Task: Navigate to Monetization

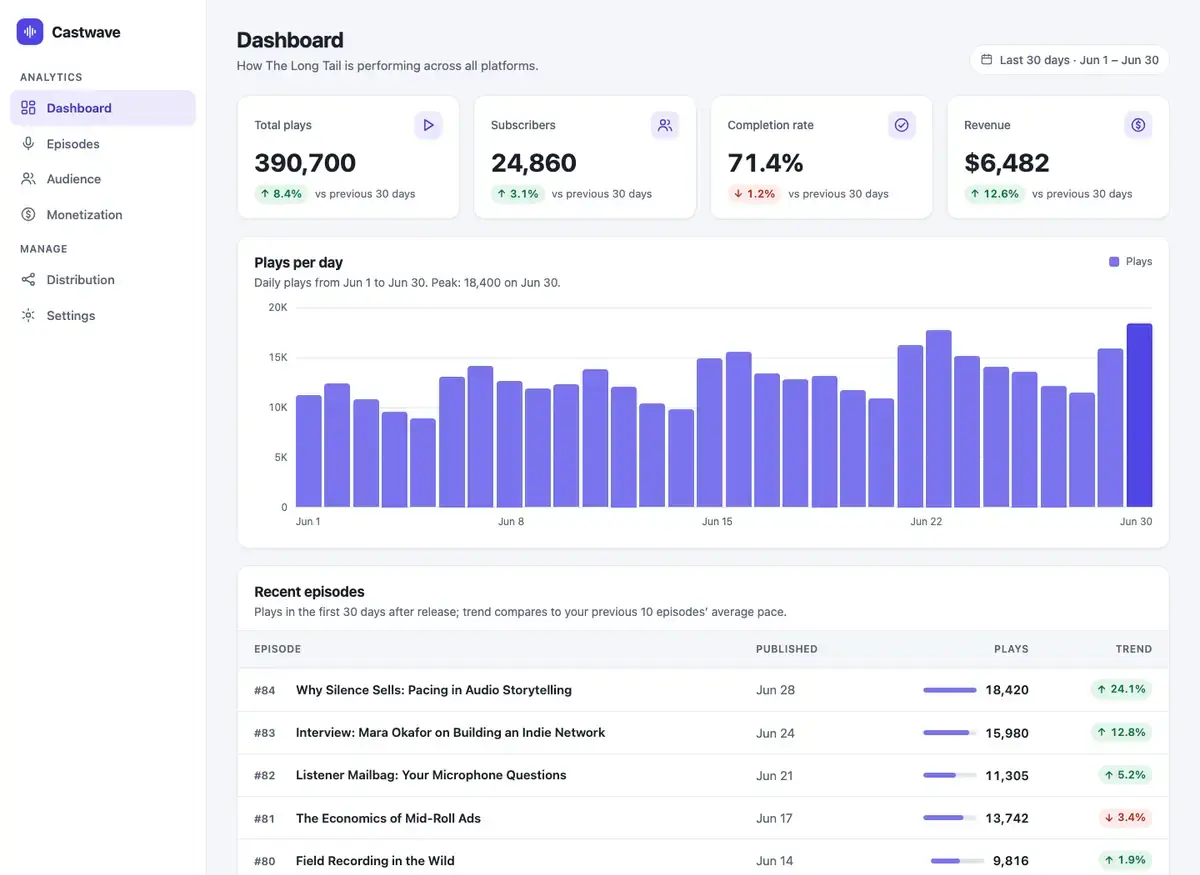Action: click(x=103, y=215)
